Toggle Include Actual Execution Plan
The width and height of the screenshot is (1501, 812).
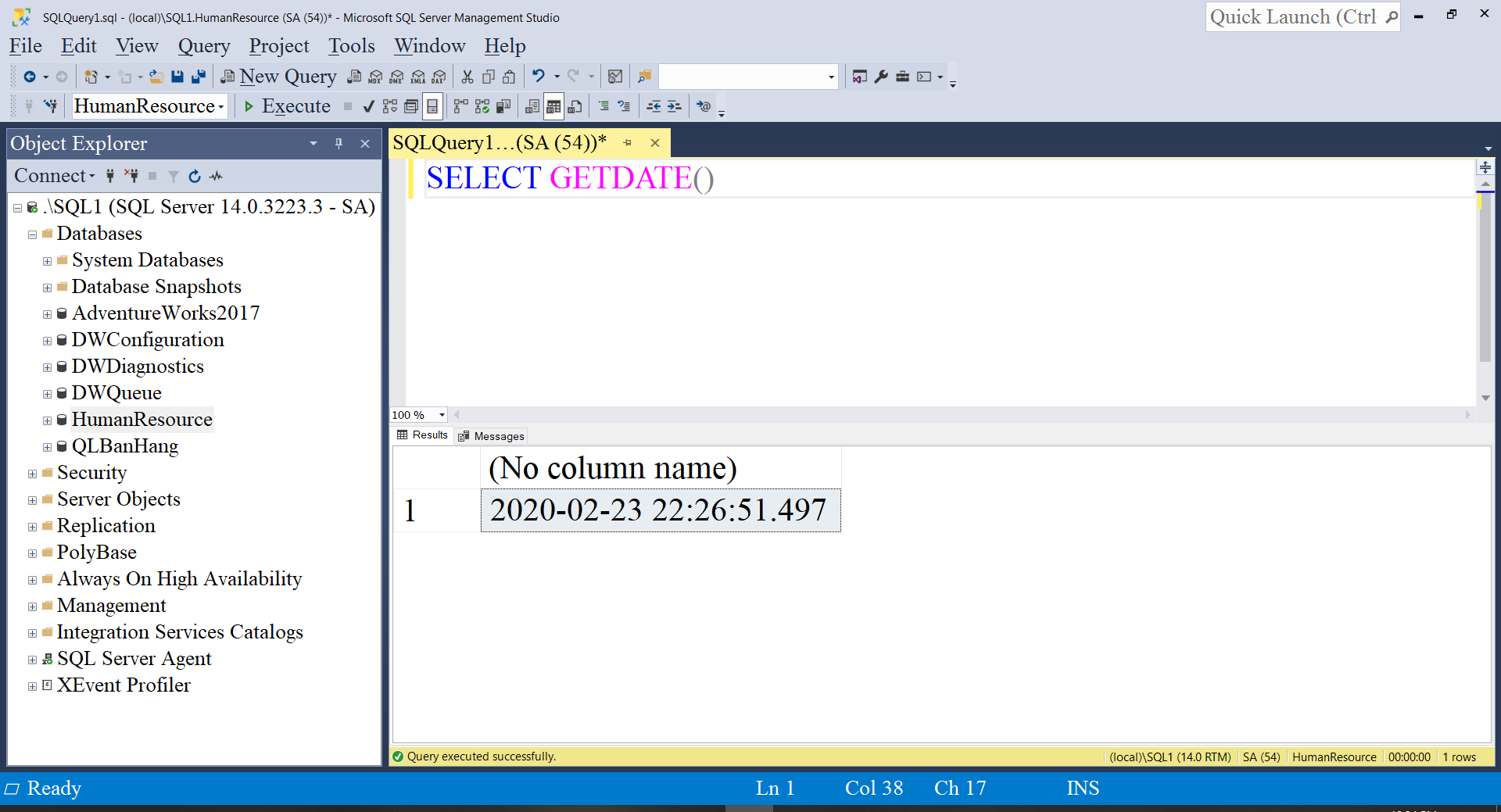(x=461, y=106)
